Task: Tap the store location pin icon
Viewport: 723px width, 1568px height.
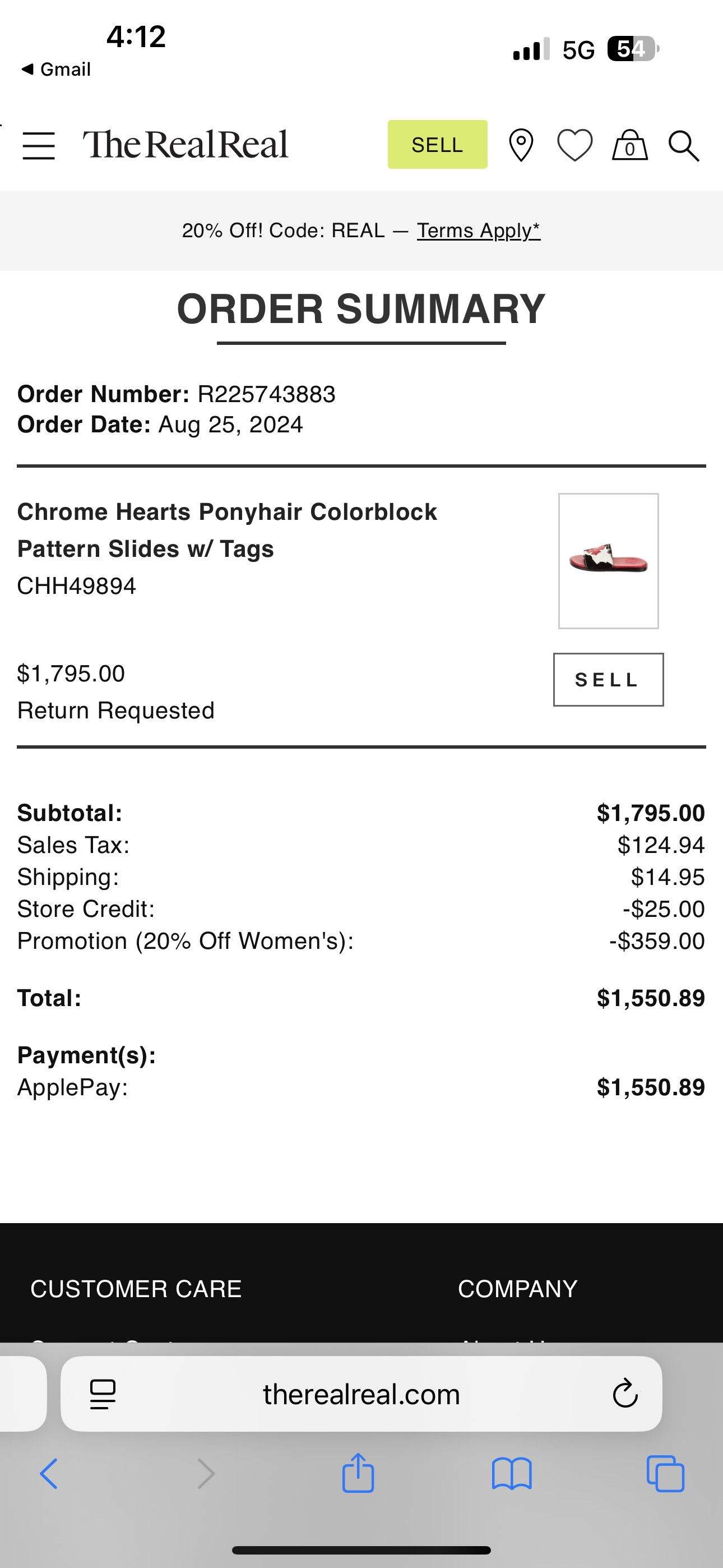Action: pyautogui.click(x=521, y=145)
